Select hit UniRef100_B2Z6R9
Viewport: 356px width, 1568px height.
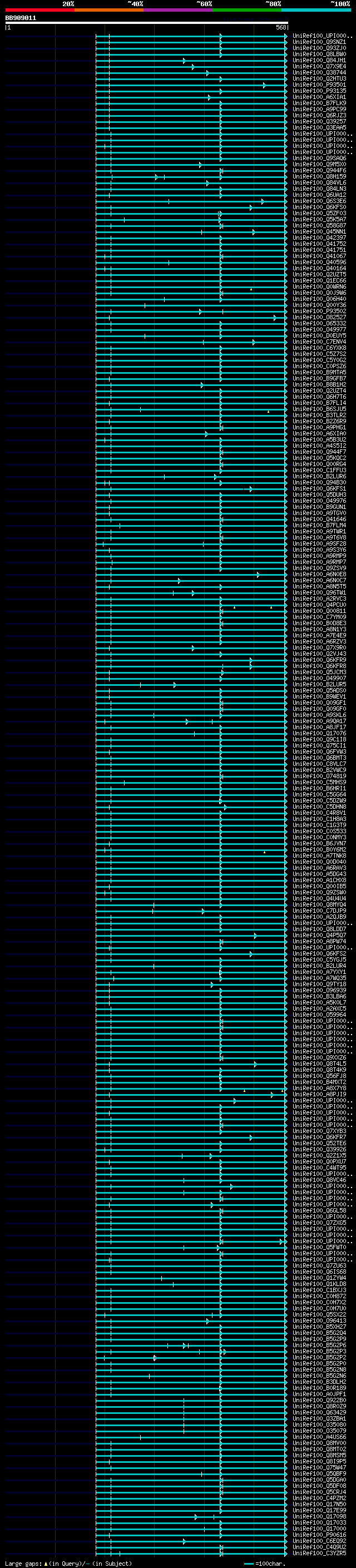(x=319, y=421)
